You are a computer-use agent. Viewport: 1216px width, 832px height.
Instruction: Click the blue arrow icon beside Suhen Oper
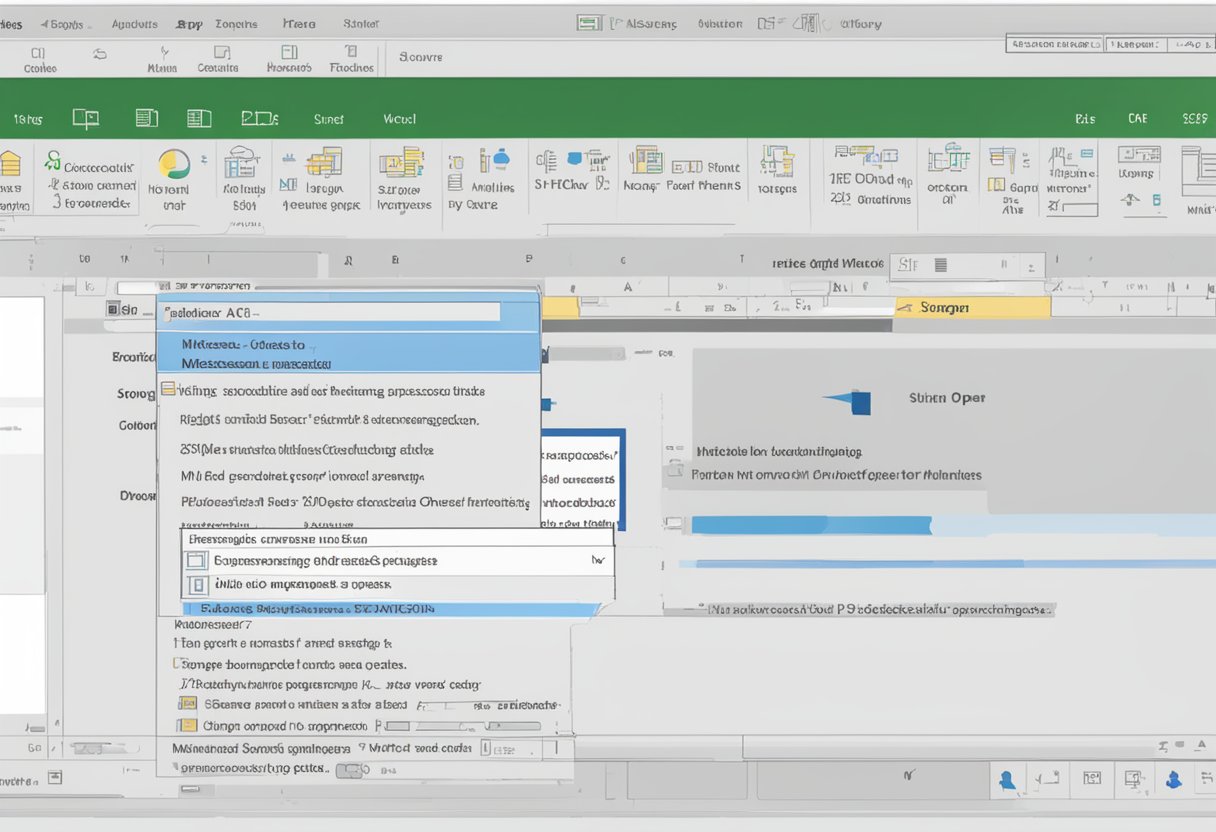(848, 401)
